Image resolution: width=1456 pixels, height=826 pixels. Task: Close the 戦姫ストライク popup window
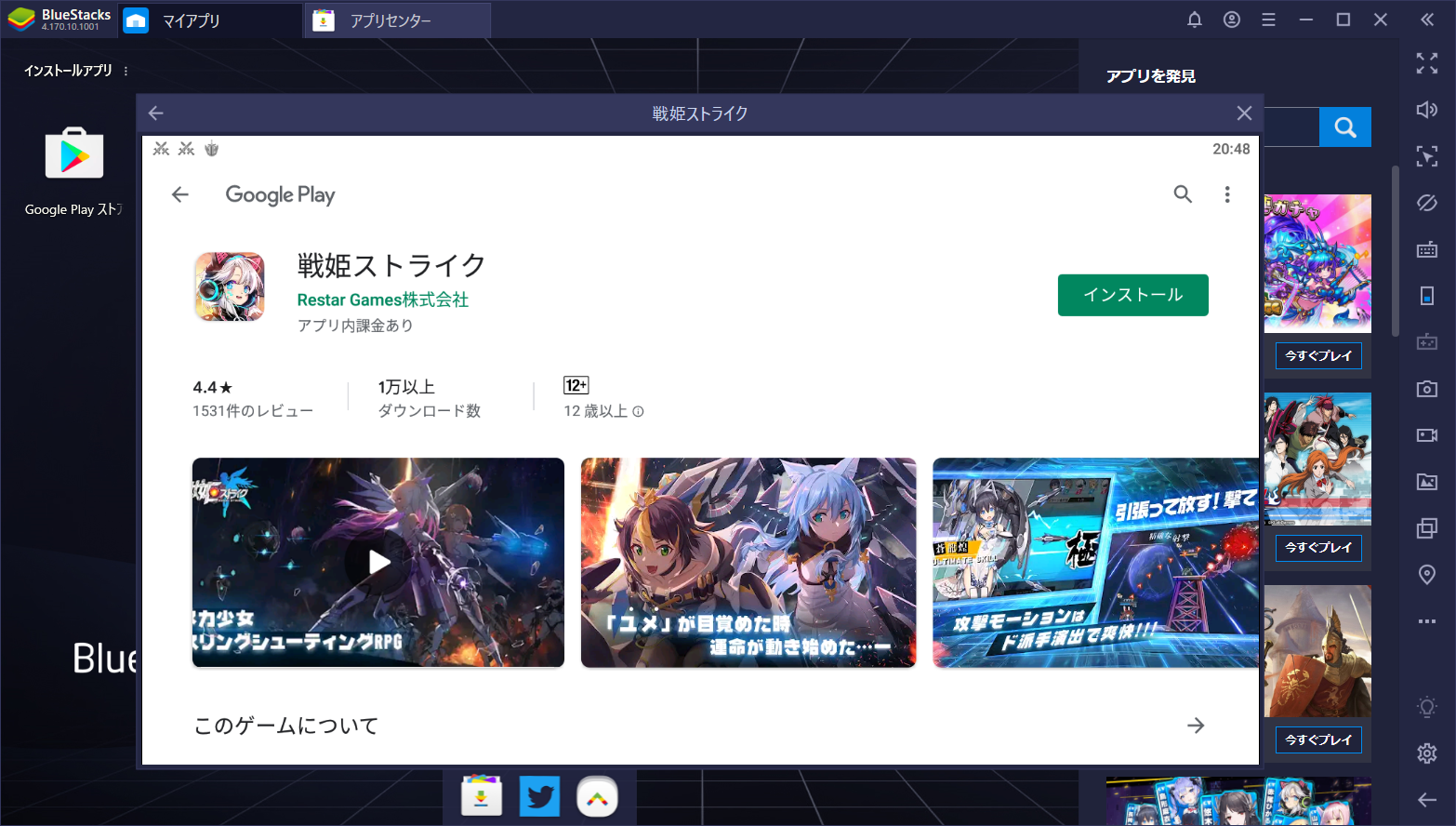point(1244,113)
